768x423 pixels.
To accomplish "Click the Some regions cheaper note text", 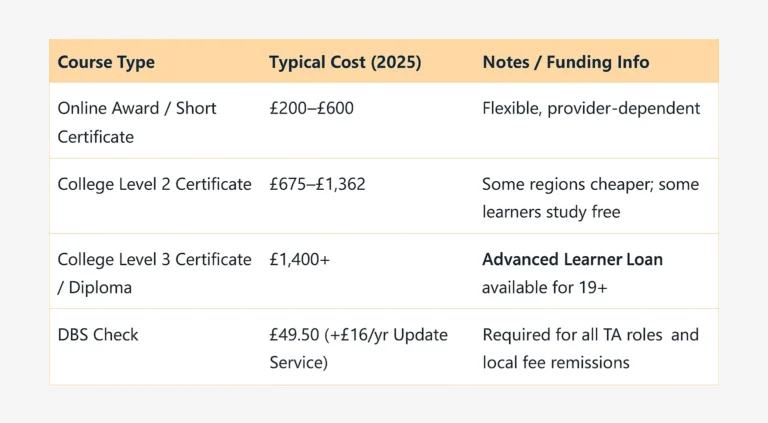I will click(x=590, y=184).
